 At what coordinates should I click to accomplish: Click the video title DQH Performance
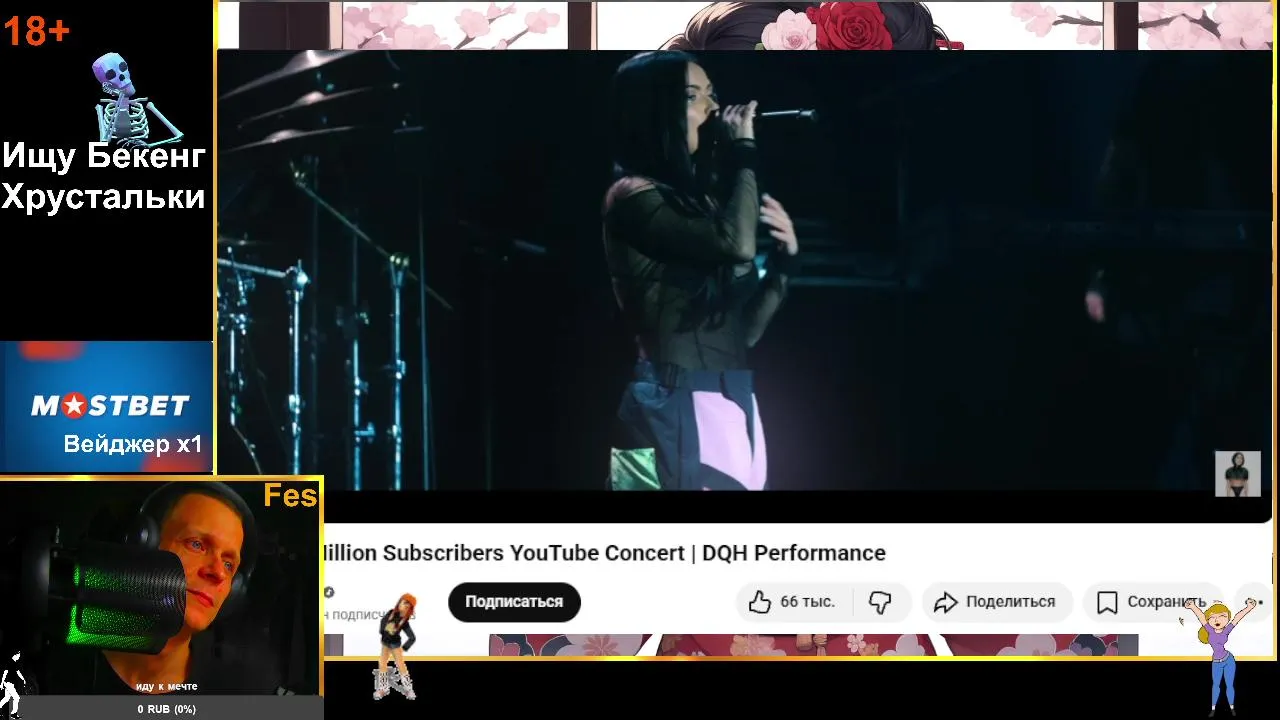click(794, 553)
